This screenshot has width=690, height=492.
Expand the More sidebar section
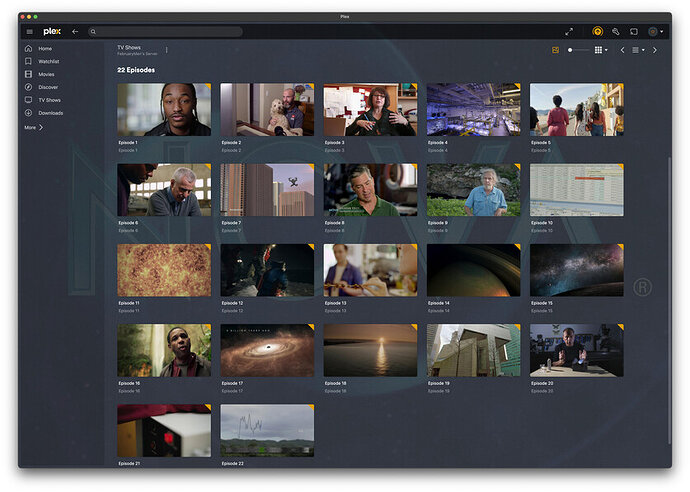tap(34, 127)
